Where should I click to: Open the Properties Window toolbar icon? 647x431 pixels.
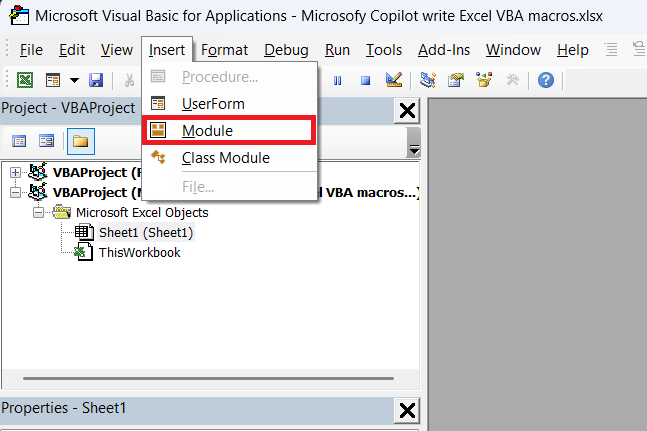point(456,80)
